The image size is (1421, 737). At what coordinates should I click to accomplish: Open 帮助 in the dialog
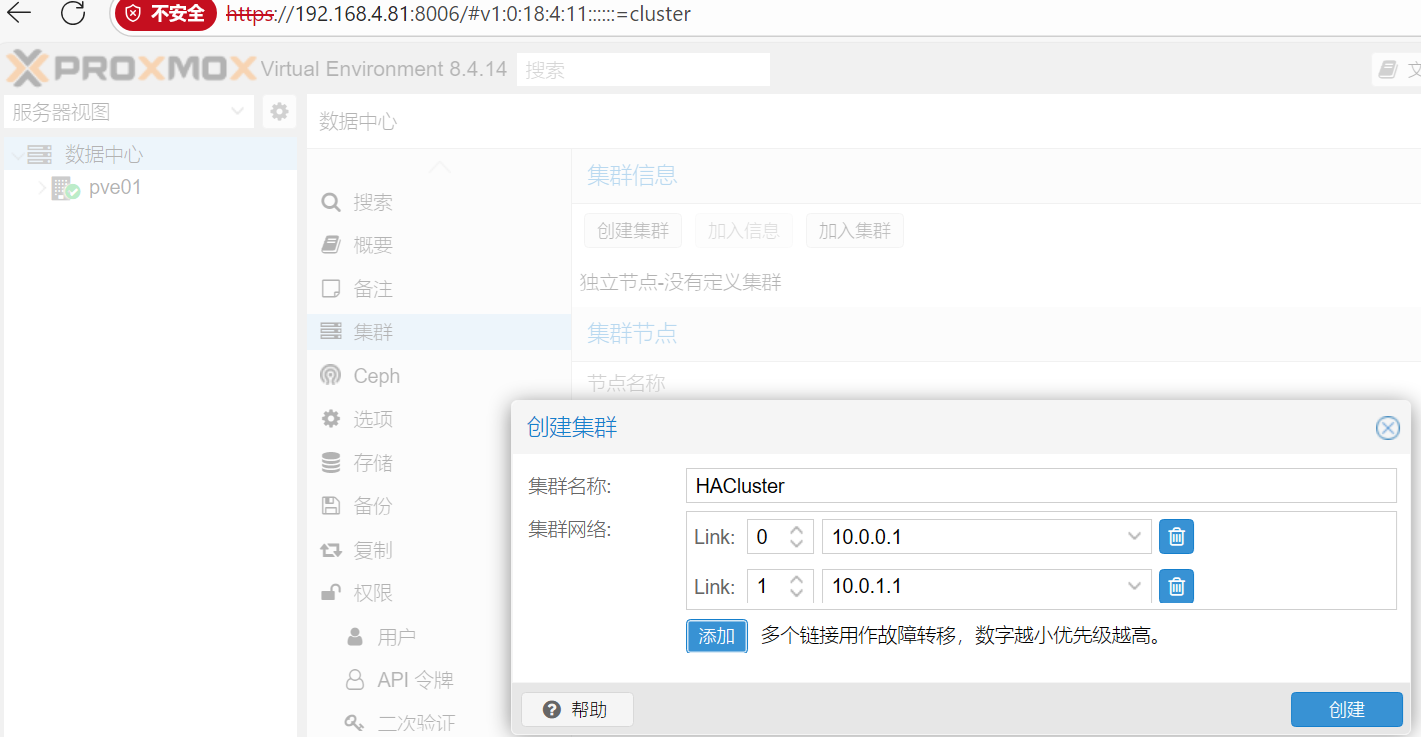coord(577,710)
